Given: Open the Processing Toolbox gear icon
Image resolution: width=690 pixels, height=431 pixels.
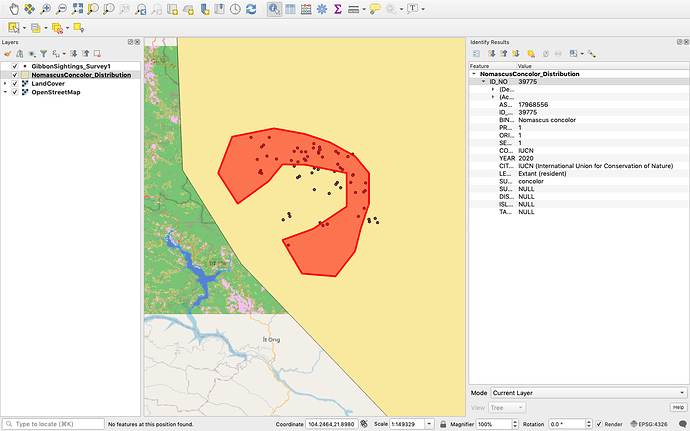Looking at the screenshot, I should click(x=322, y=9).
